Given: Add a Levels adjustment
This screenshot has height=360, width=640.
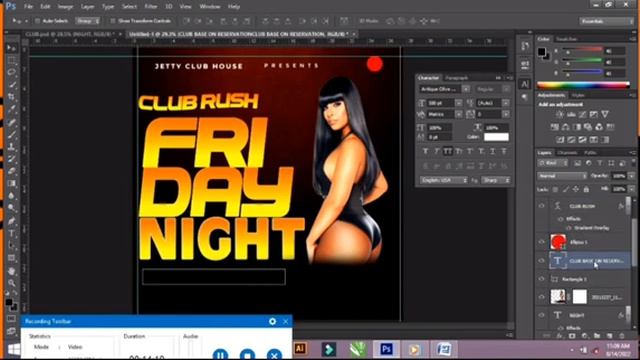Looking at the screenshot, I should click(571, 115).
